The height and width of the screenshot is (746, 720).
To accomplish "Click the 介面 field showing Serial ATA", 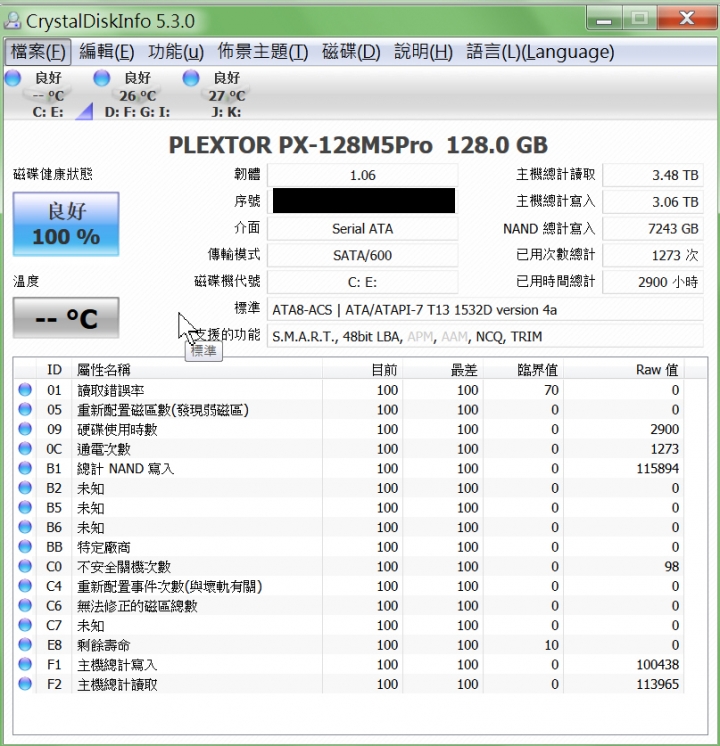I will [363, 229].
